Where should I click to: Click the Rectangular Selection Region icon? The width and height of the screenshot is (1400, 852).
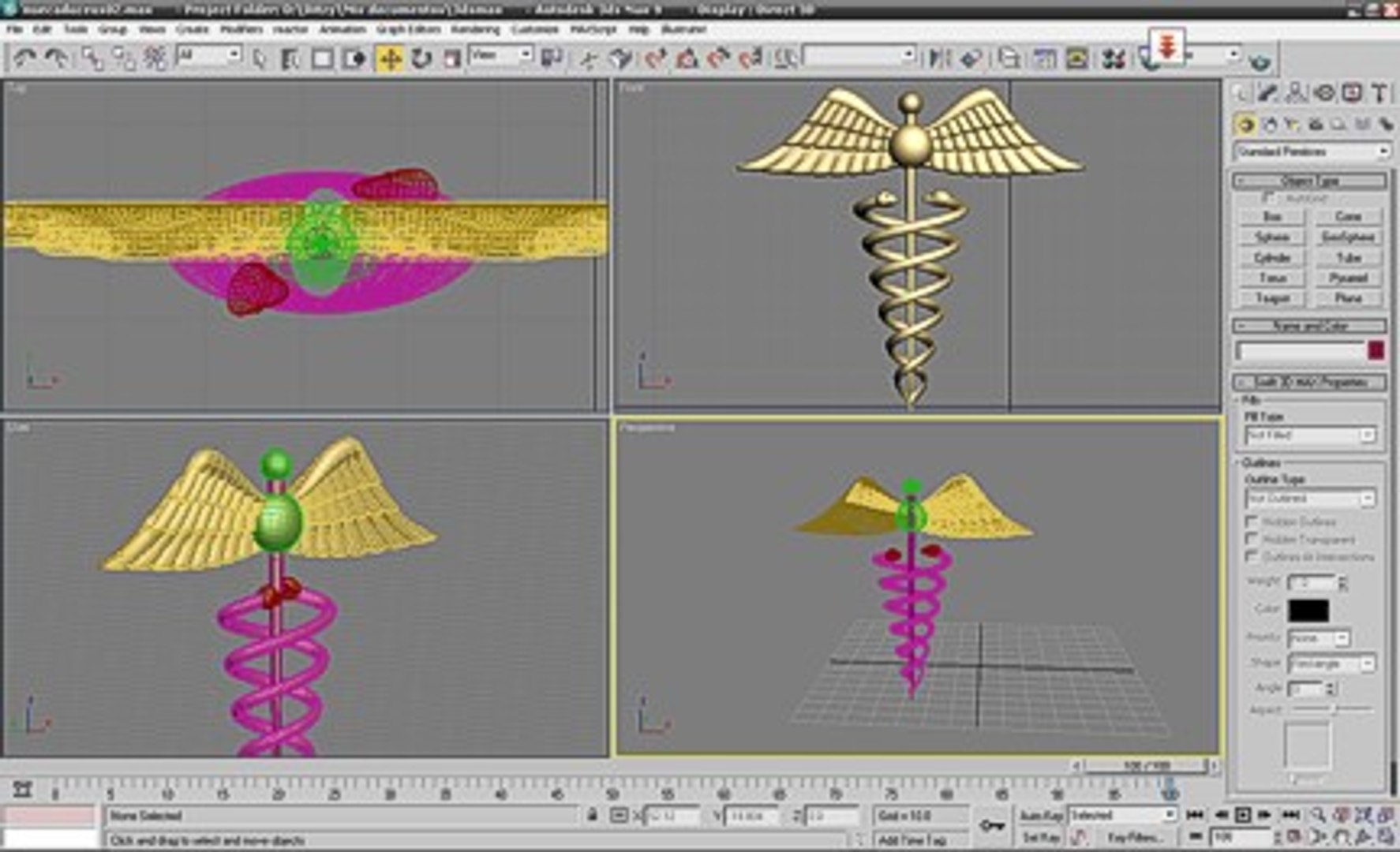(322, 59)
